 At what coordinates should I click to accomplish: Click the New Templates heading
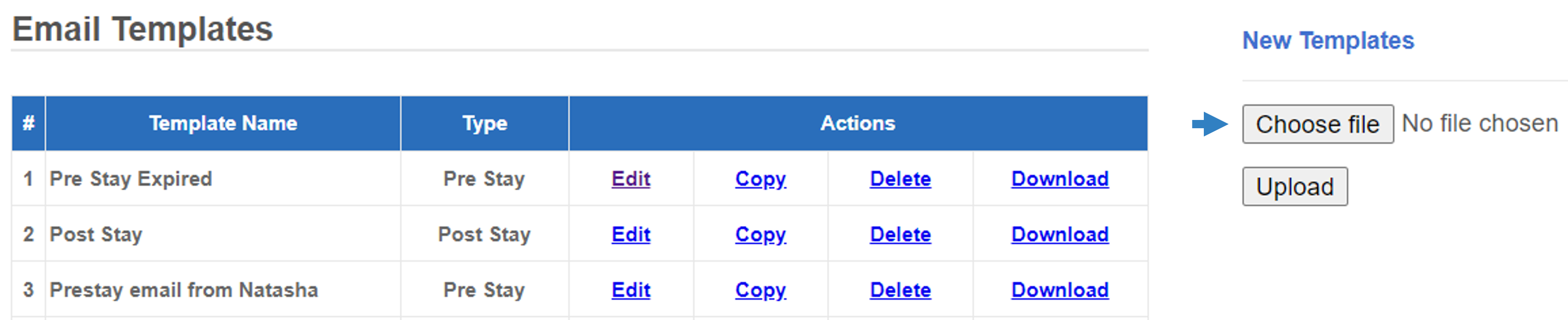pyautogui.click(x=1328, y=41)
